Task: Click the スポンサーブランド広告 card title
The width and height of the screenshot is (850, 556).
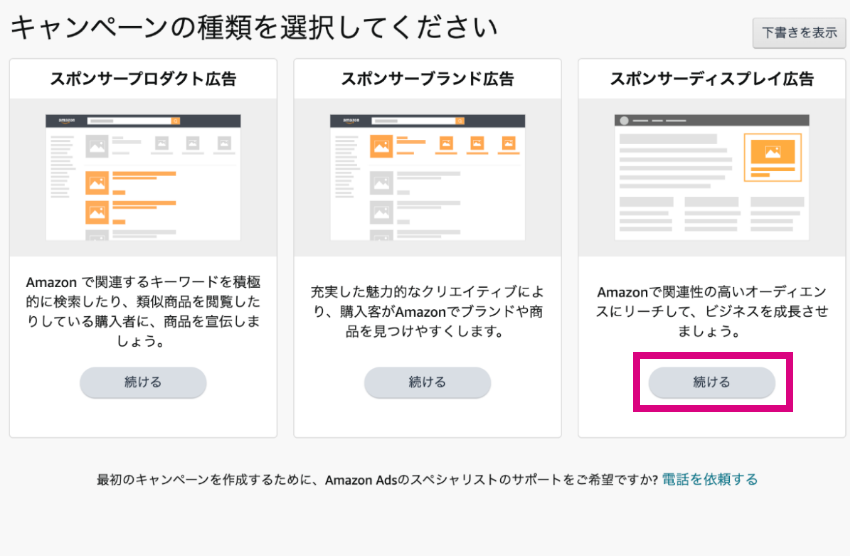Action: pyautogui.click(x=427, y=79)
